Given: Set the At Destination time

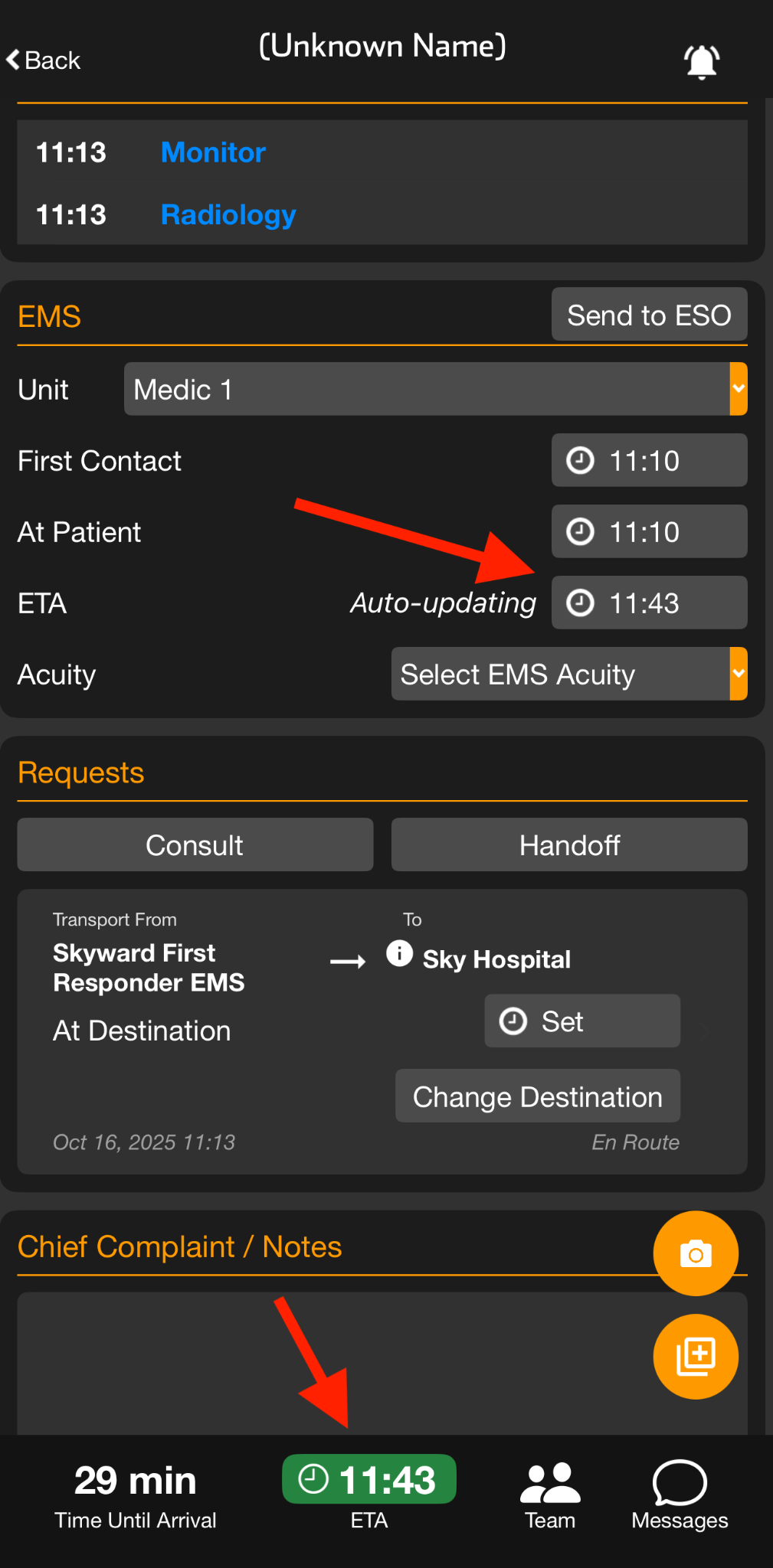Looking at the screenshot, I should click(x=581, y=1021).
